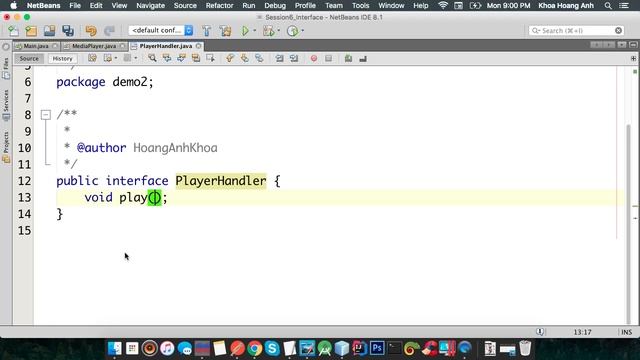640x360 pixels.
Task: Click the Find Selection magnifier icon
Action: (152, 58)
